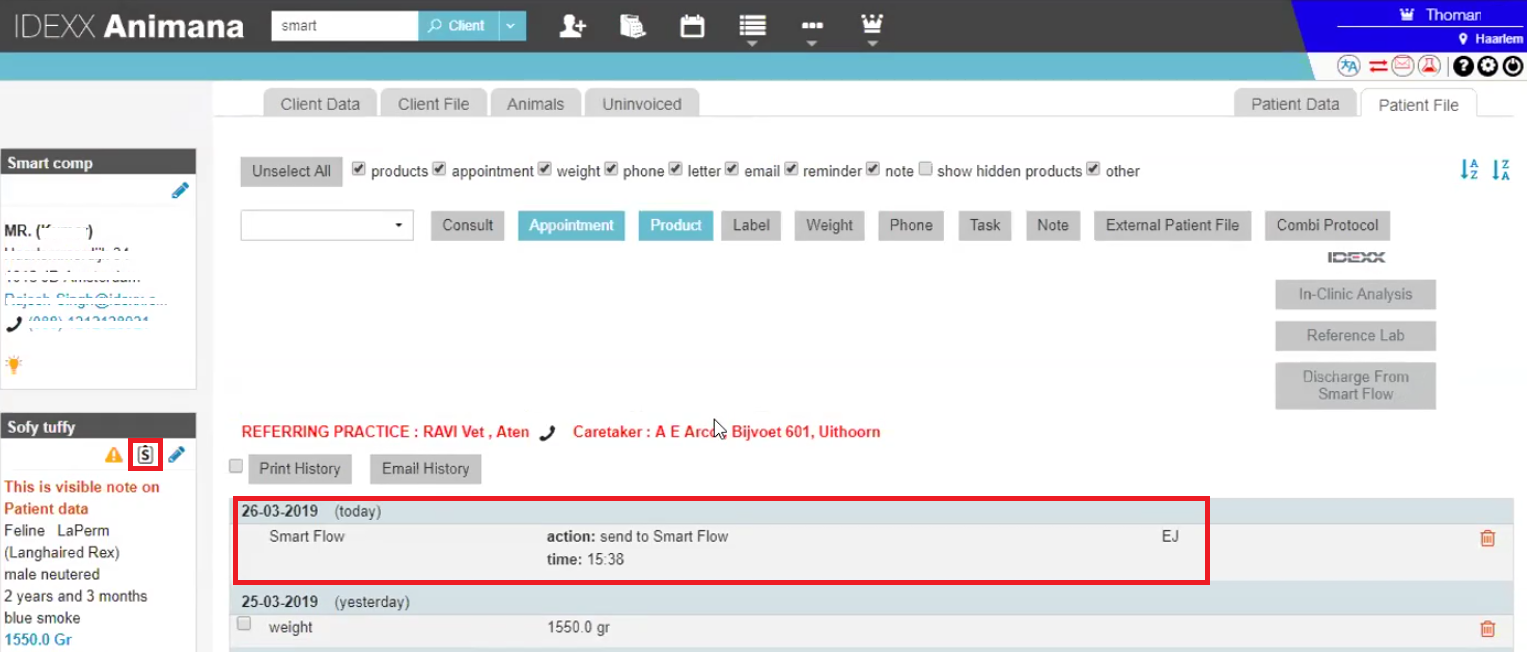Click the search field containing smart
Viewport: 1527px width, 652px height.
click(344, 26)
